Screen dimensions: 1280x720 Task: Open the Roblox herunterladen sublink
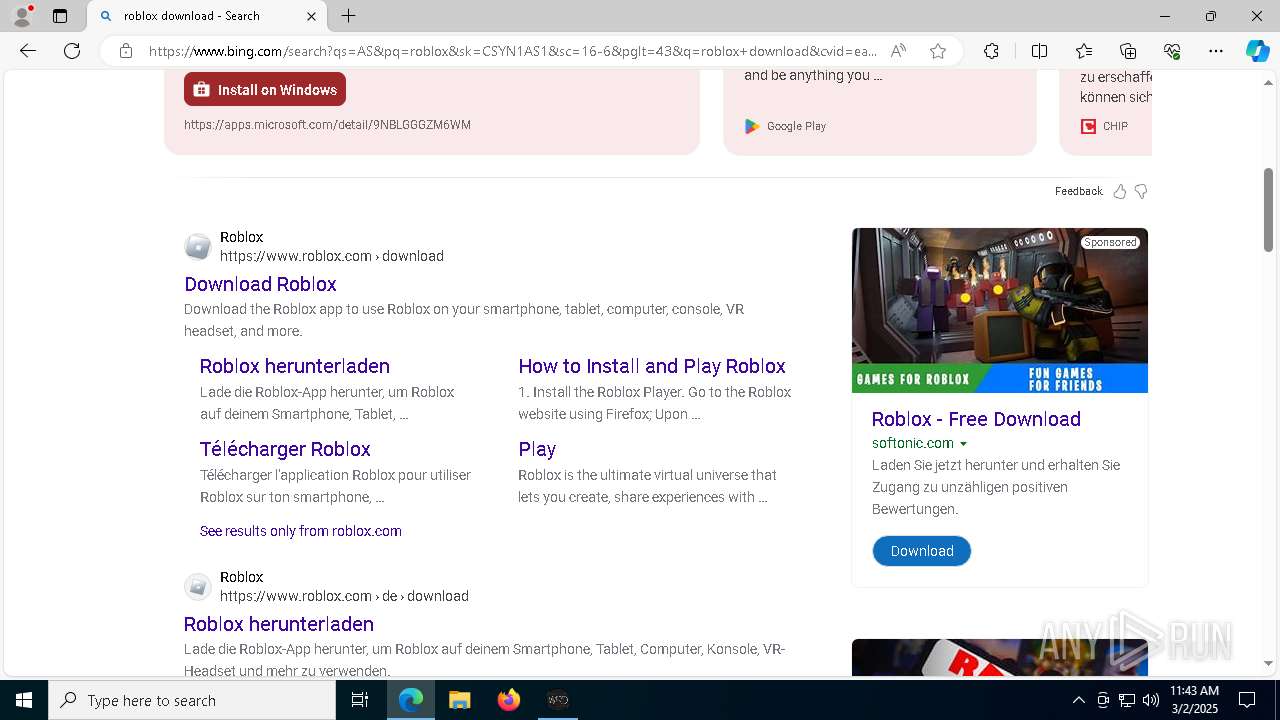(x=294, y=366)
